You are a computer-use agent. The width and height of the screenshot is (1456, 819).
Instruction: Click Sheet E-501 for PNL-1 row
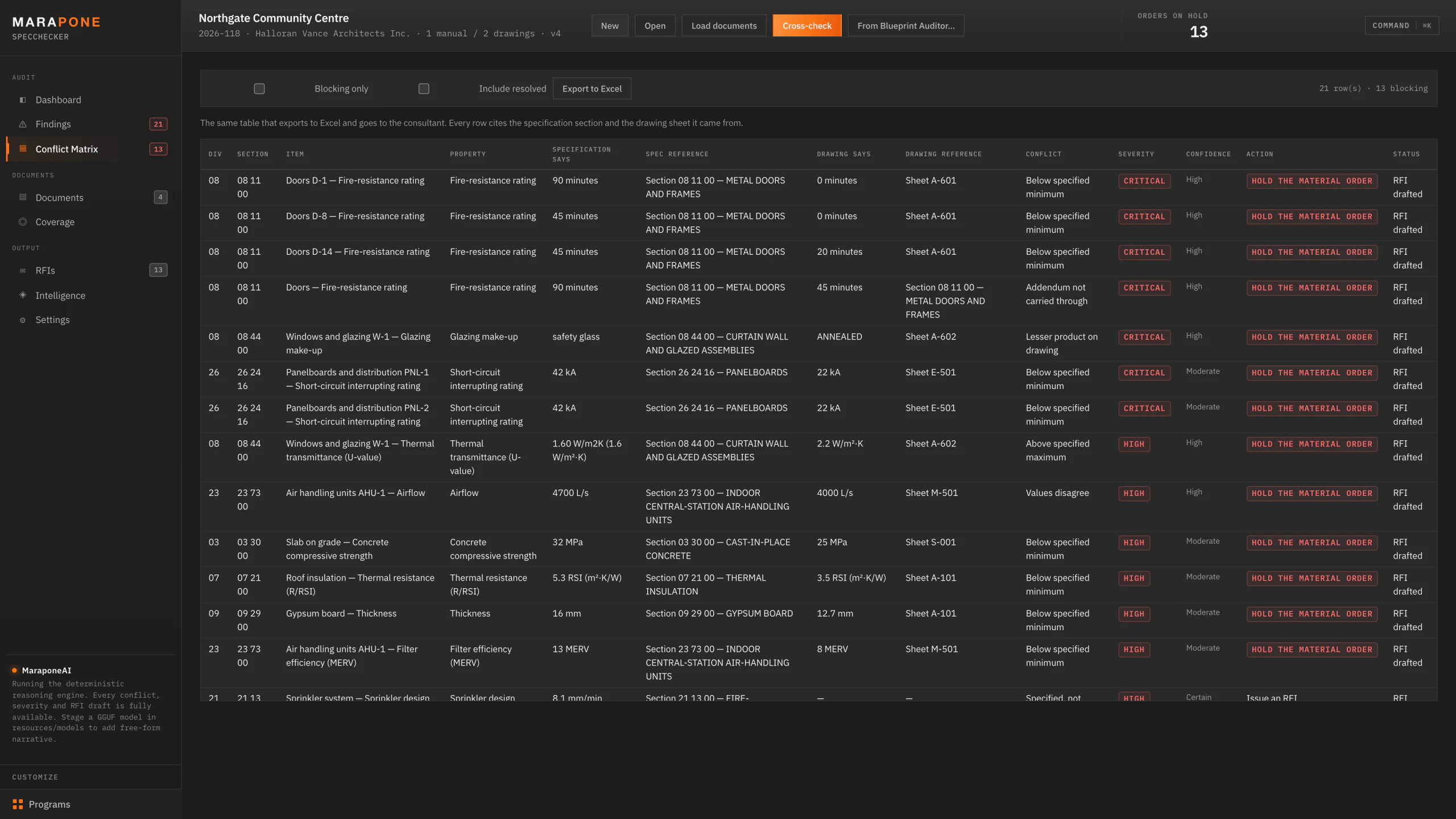[930, 372]
